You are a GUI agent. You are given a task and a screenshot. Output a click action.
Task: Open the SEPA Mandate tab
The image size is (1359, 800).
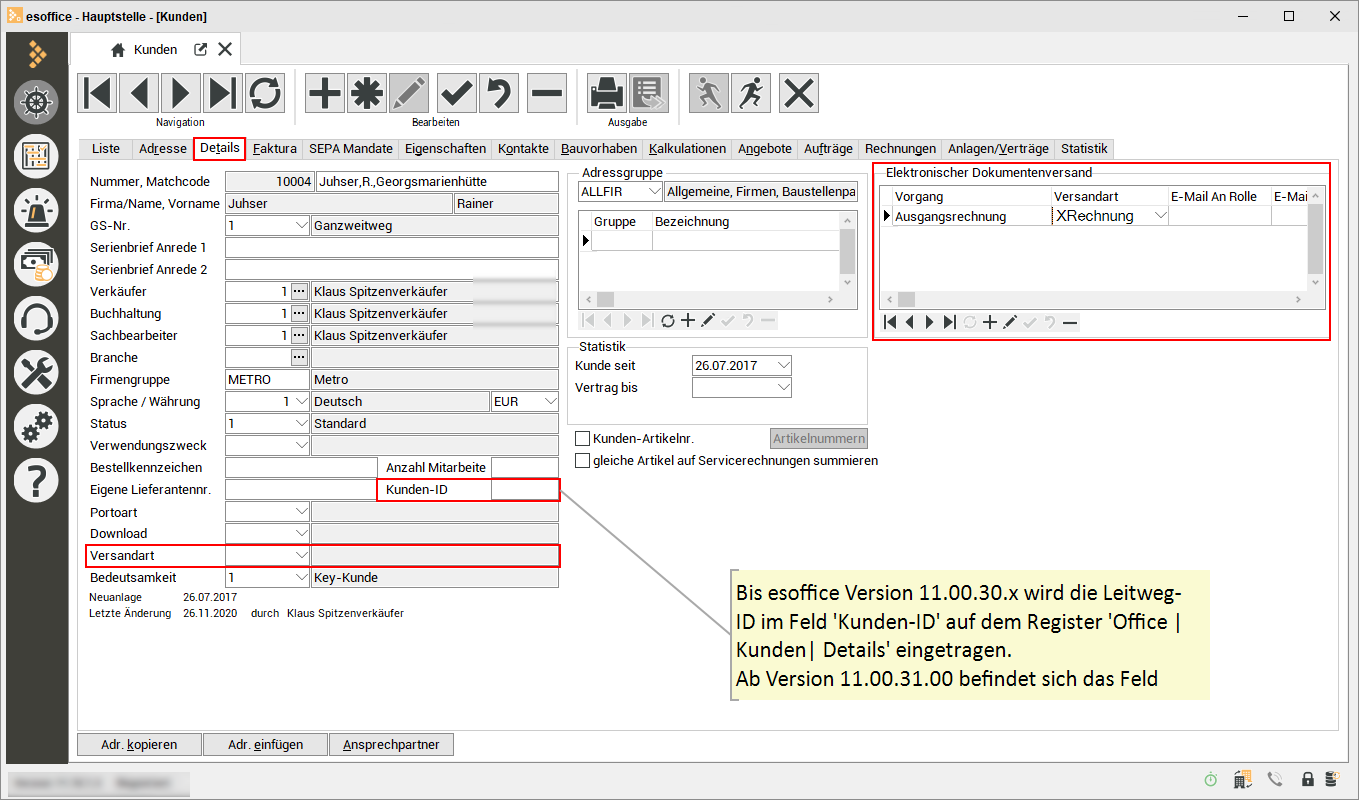[x=350, y=149]
